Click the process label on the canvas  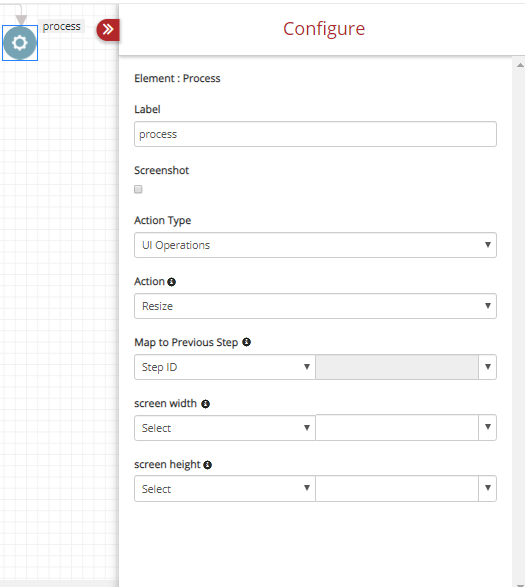(x=61, y=27)
